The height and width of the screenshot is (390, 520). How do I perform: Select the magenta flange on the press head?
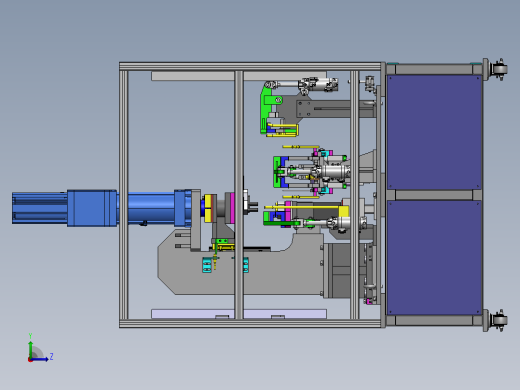click(232, 208)
